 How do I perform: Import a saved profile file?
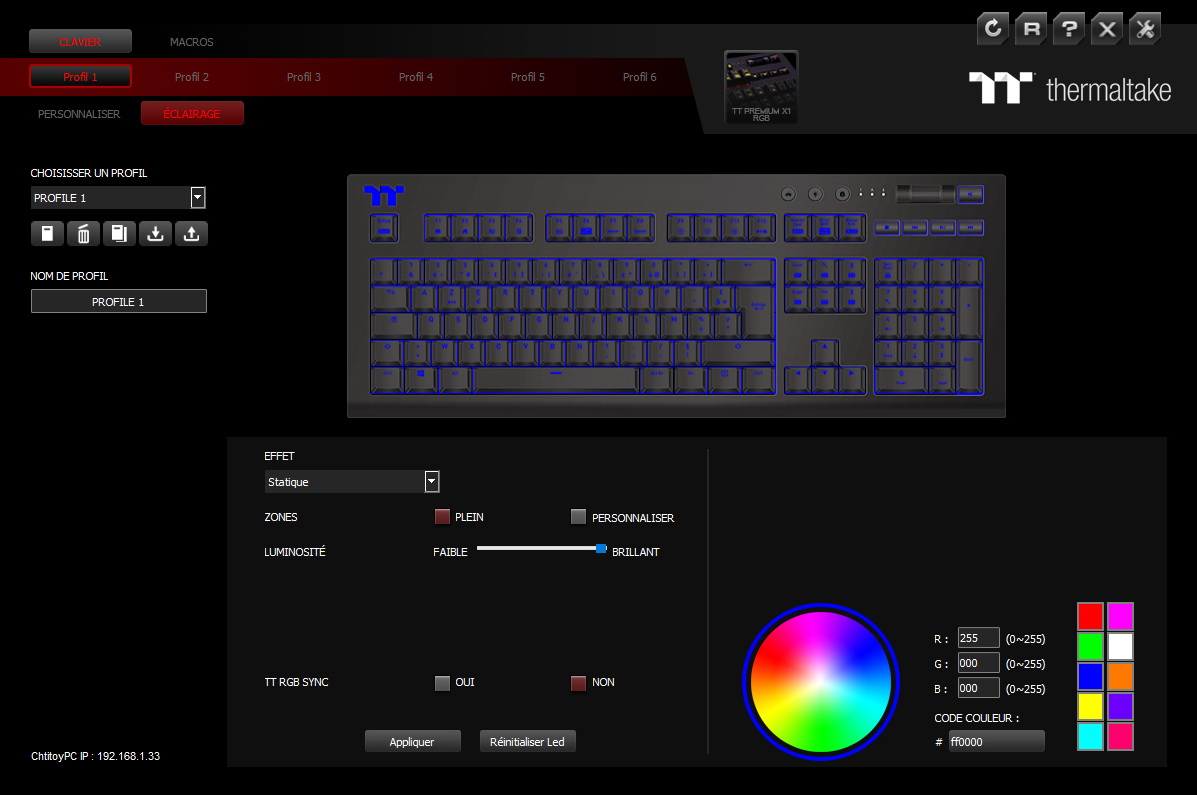pyautogui.click(x=155, y=233)
